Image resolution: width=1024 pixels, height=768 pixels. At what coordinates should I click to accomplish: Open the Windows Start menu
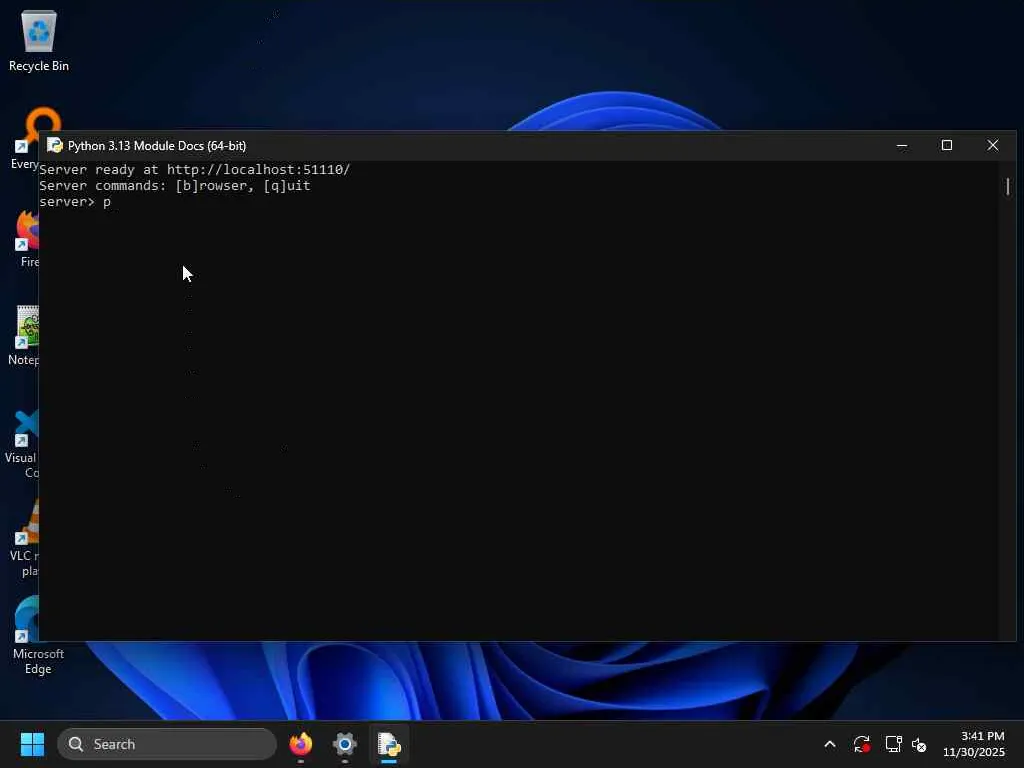click(32, 744)
